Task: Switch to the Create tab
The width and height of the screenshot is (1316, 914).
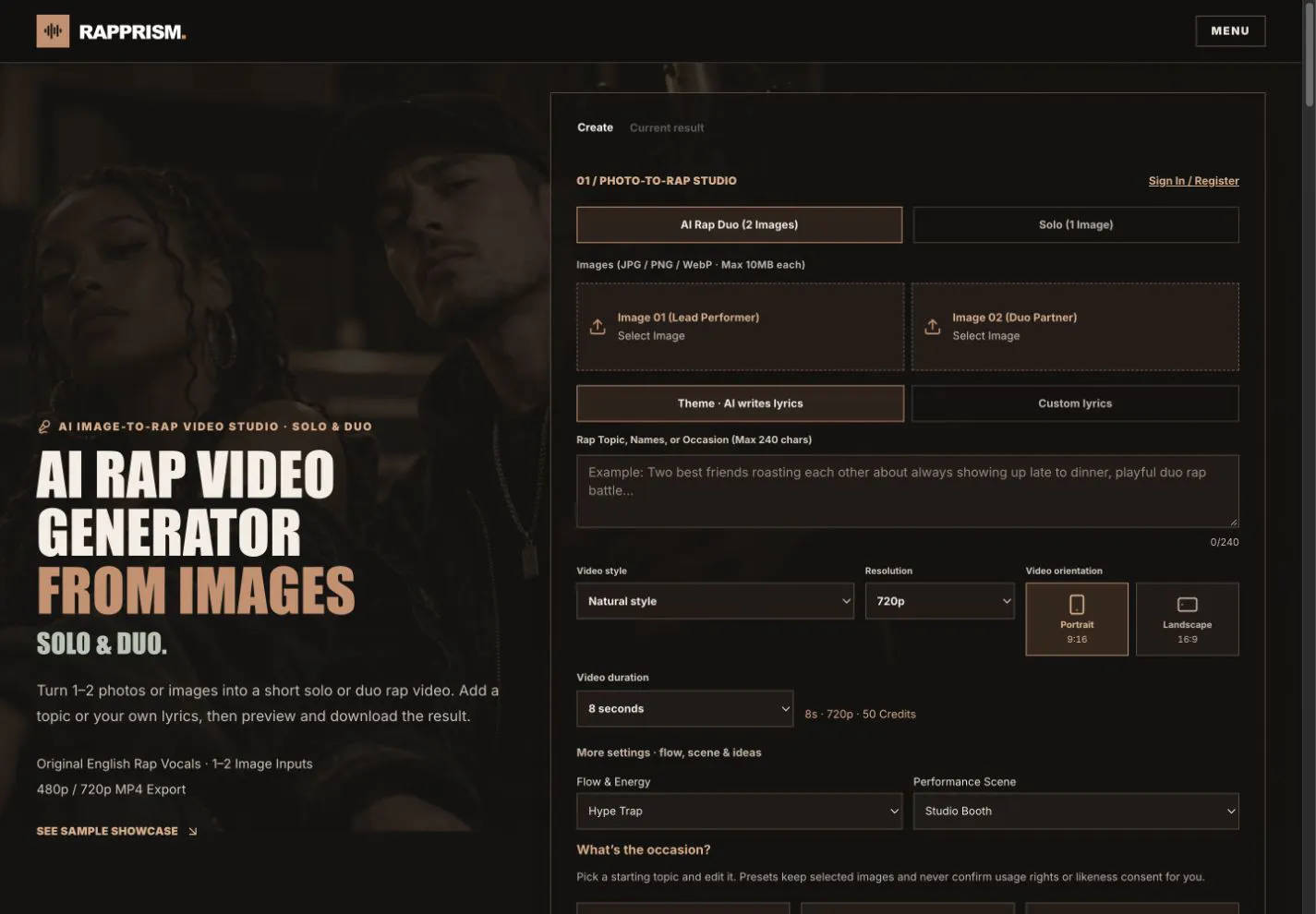Action: [x=596, y=127]
